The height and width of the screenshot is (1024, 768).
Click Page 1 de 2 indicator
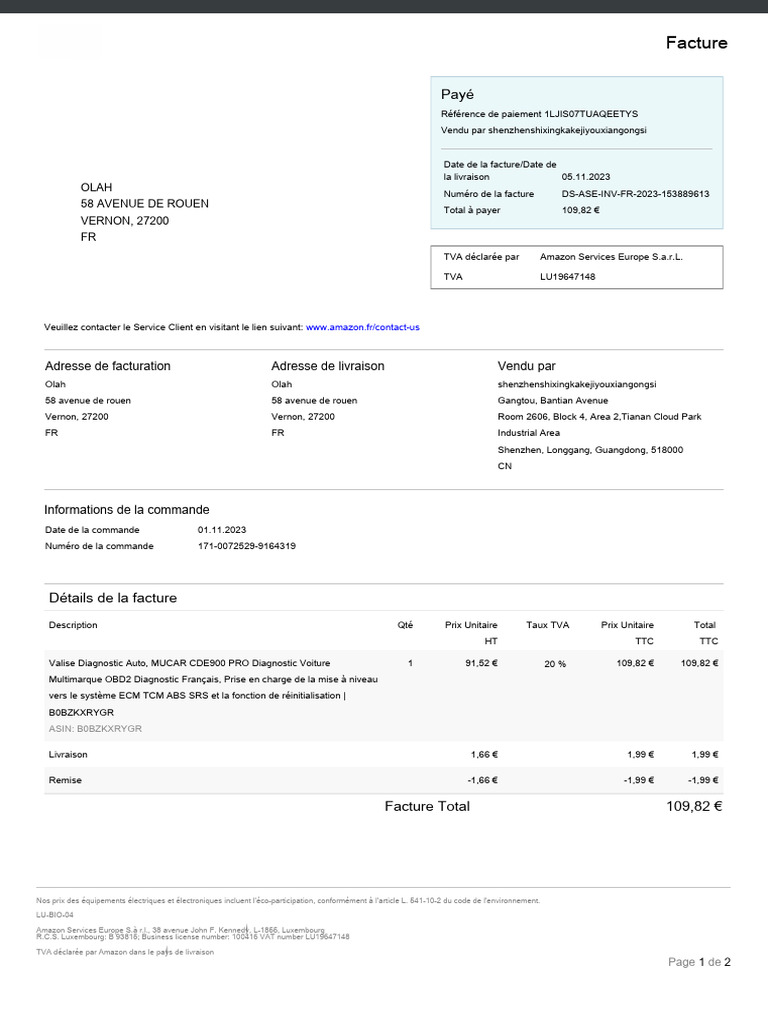[x=699, y=962]
